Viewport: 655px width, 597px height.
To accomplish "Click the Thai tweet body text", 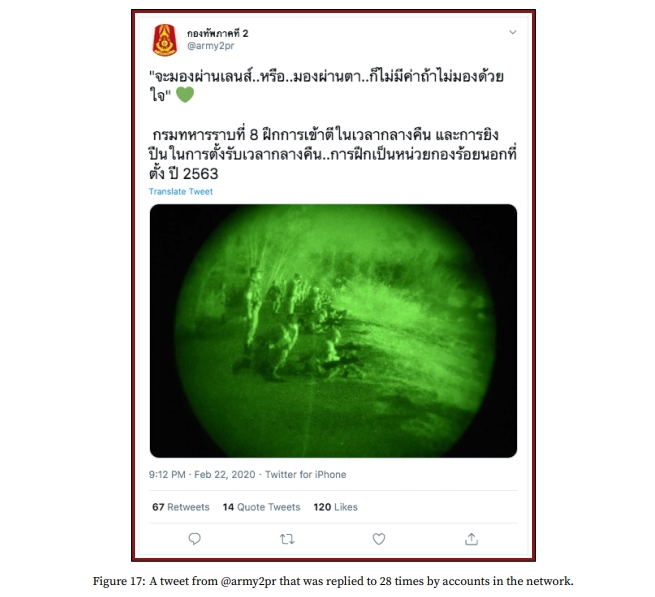I will [333, 125].
